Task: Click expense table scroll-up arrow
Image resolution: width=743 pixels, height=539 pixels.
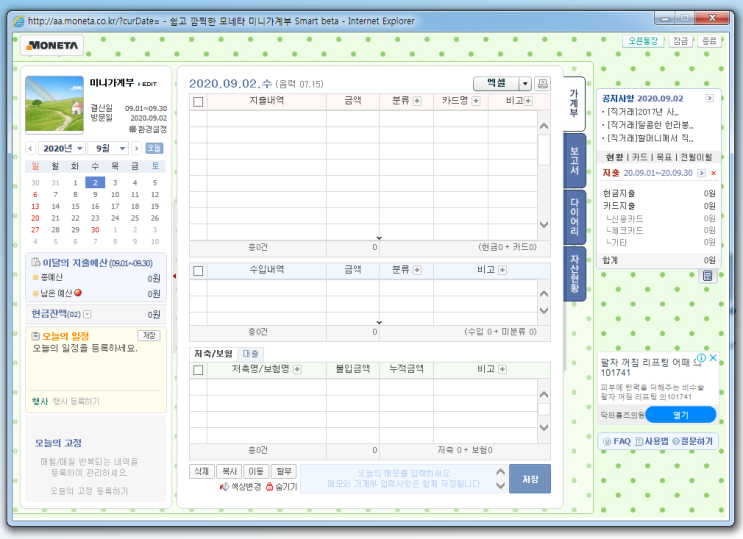Action: 544,127
